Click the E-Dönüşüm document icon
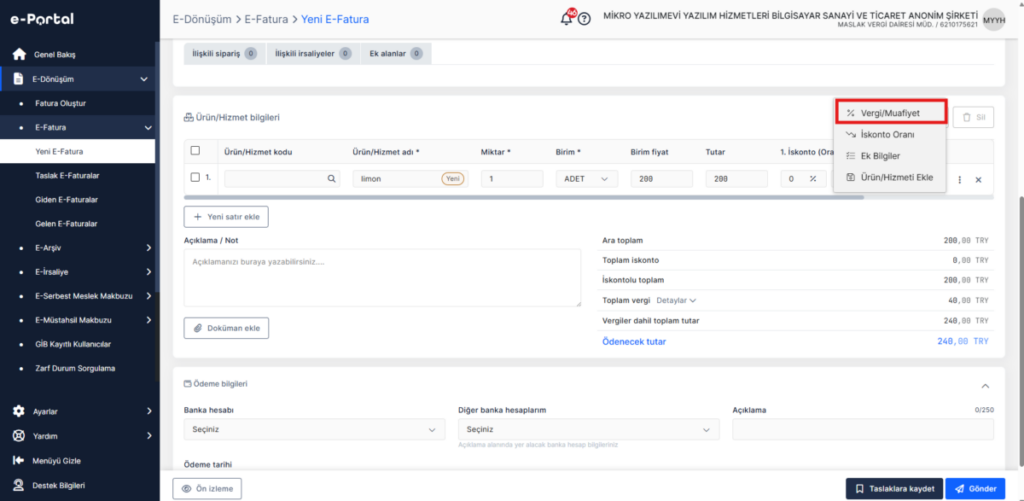The image size is (1024, 501). [19, 79]
